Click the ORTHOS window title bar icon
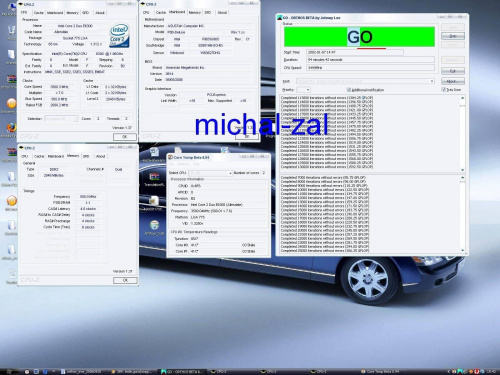This screenshot has height=375, width=500. pyautogui.click(x=280, y=17)
